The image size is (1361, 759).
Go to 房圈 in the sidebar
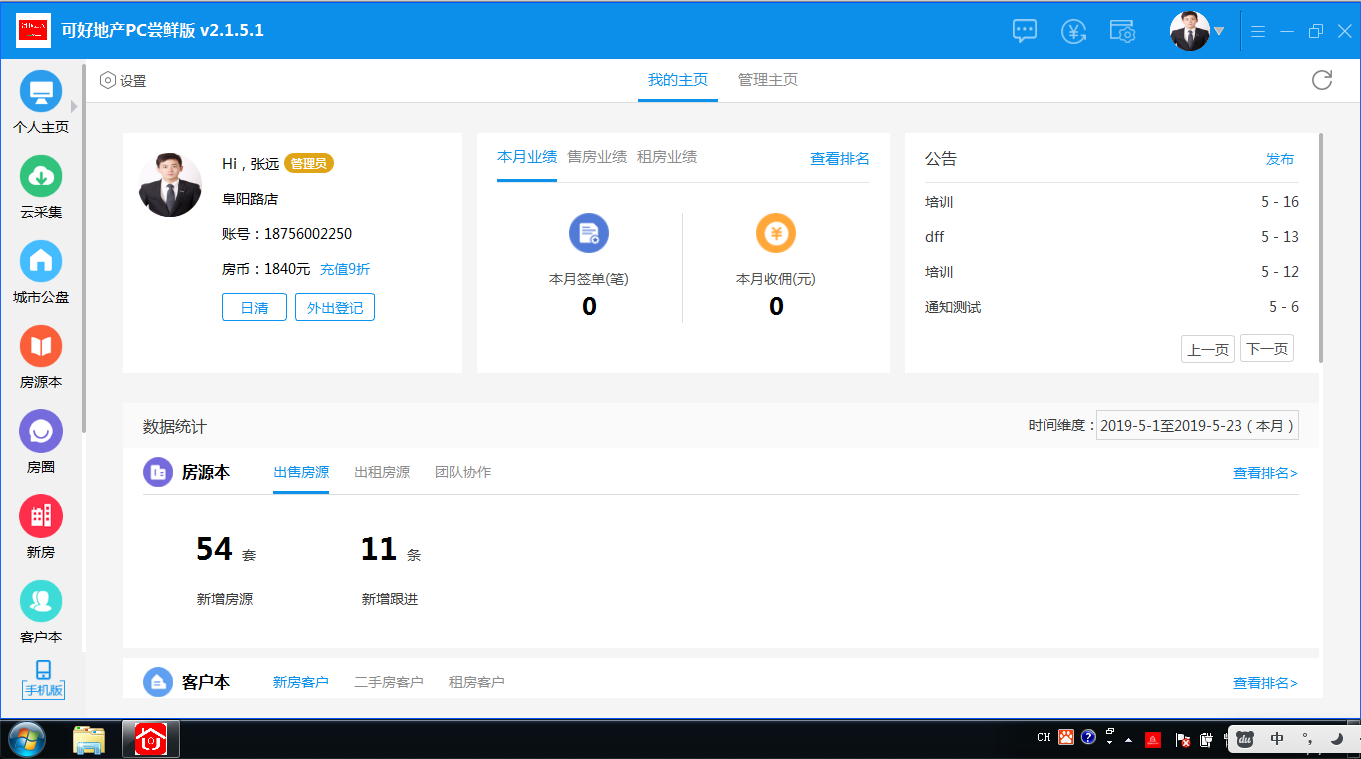41,432
